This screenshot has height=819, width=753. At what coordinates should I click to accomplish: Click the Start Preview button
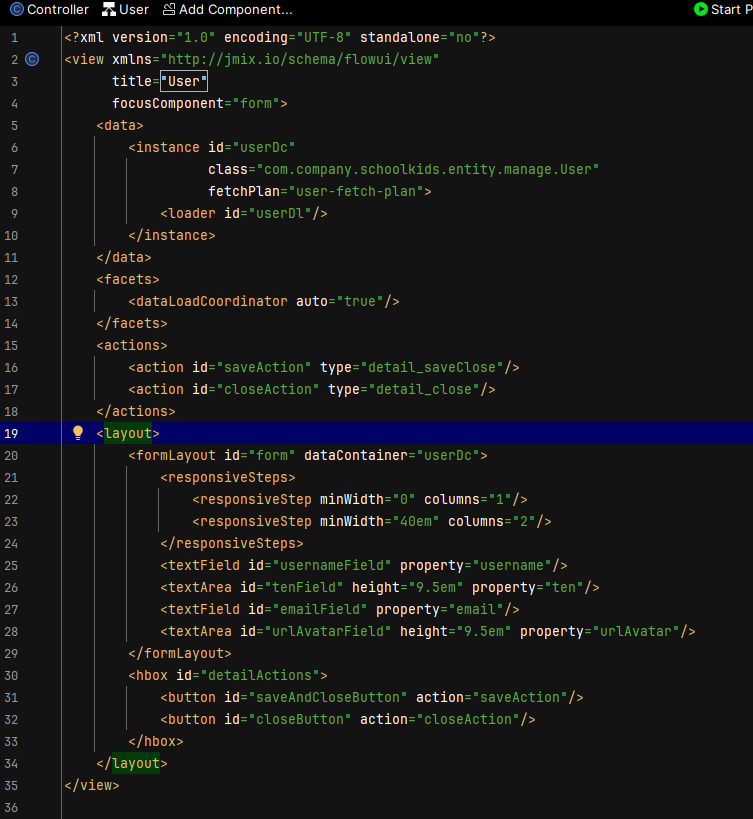click(723, 9)
